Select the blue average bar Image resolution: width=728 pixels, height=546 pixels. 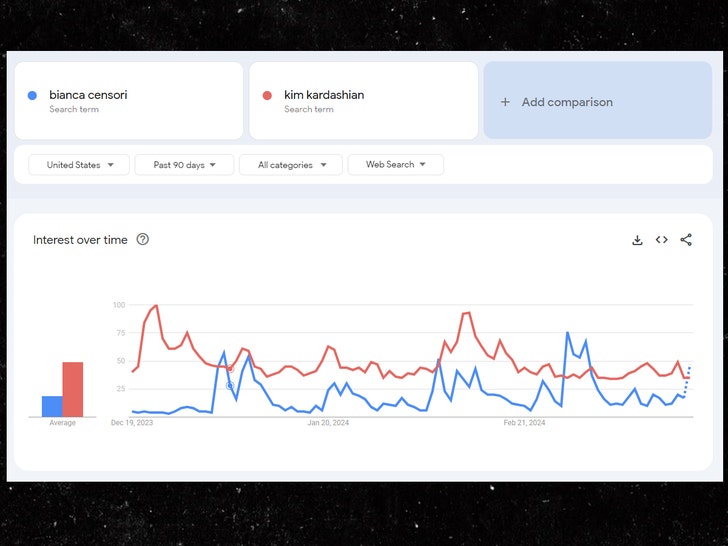point(52,406)
